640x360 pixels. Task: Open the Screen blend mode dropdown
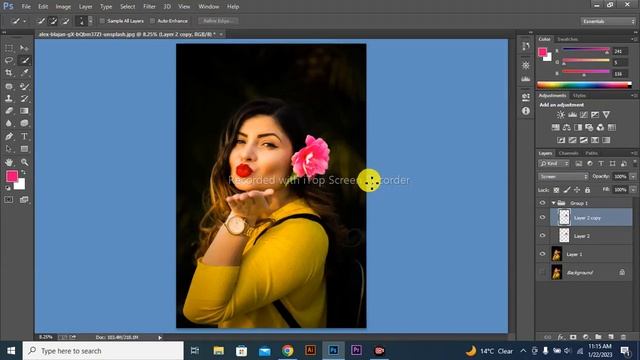(563, 176)
